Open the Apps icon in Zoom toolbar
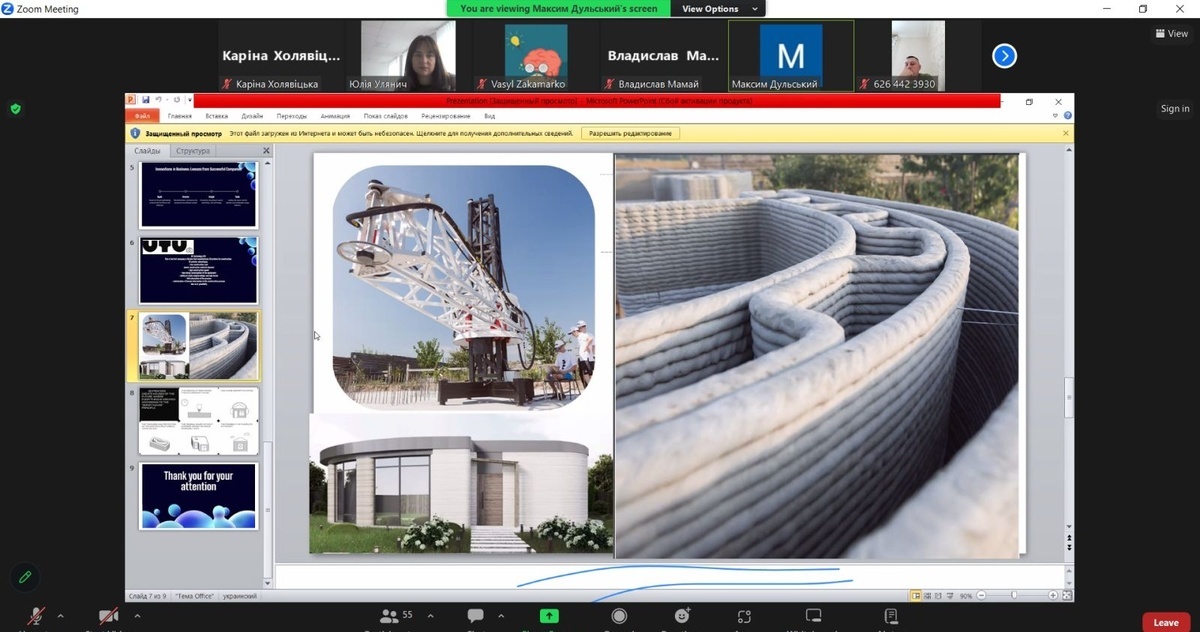The image size is (1200, 632). tap(744, 616)
